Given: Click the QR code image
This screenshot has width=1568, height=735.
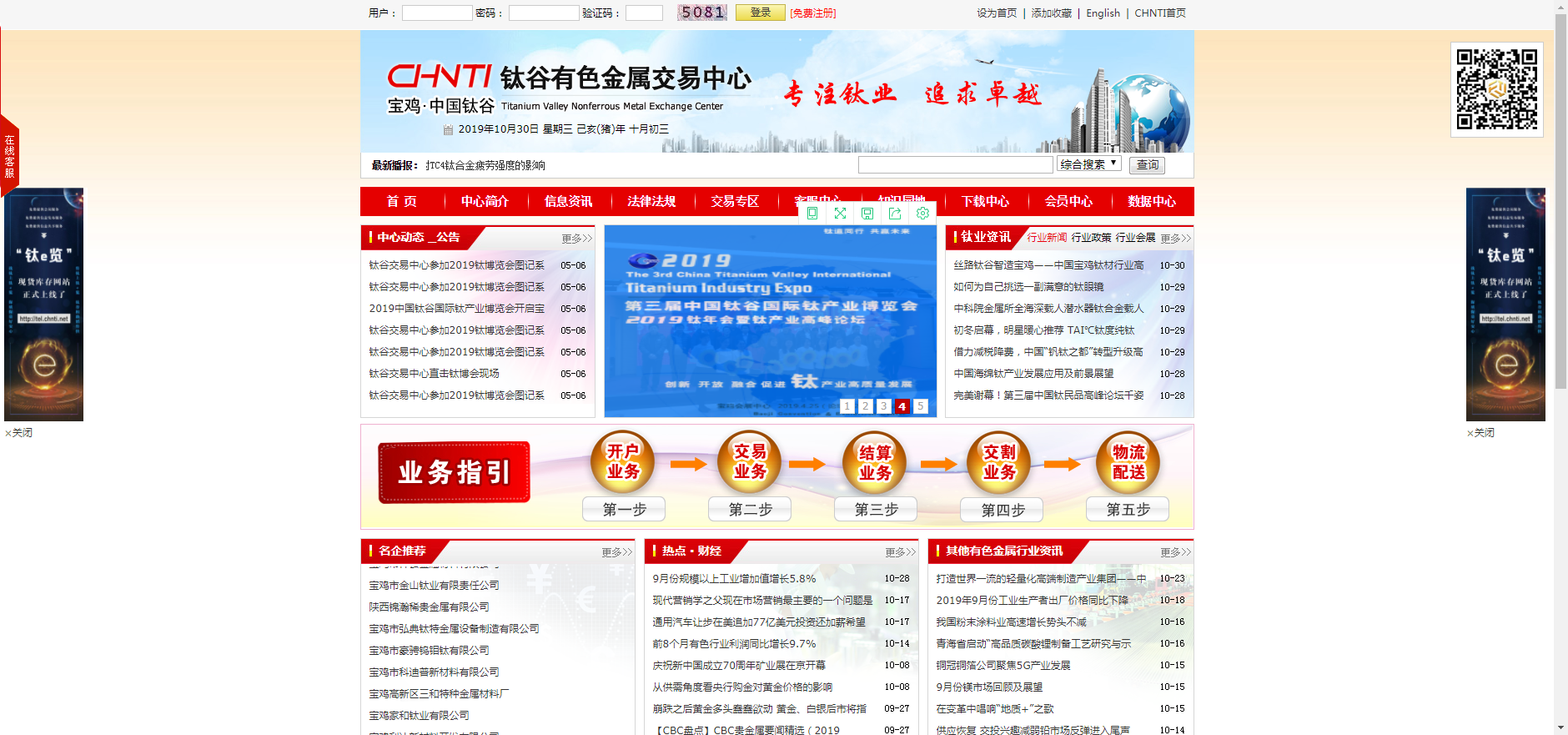Looking at the screenshot, I should click(1496, 89).
